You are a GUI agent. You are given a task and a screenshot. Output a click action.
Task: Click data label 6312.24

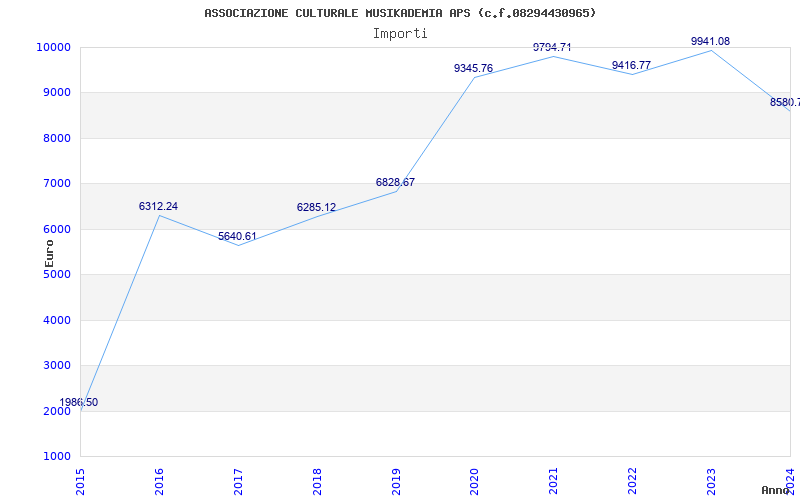click(x=158, y=207)
